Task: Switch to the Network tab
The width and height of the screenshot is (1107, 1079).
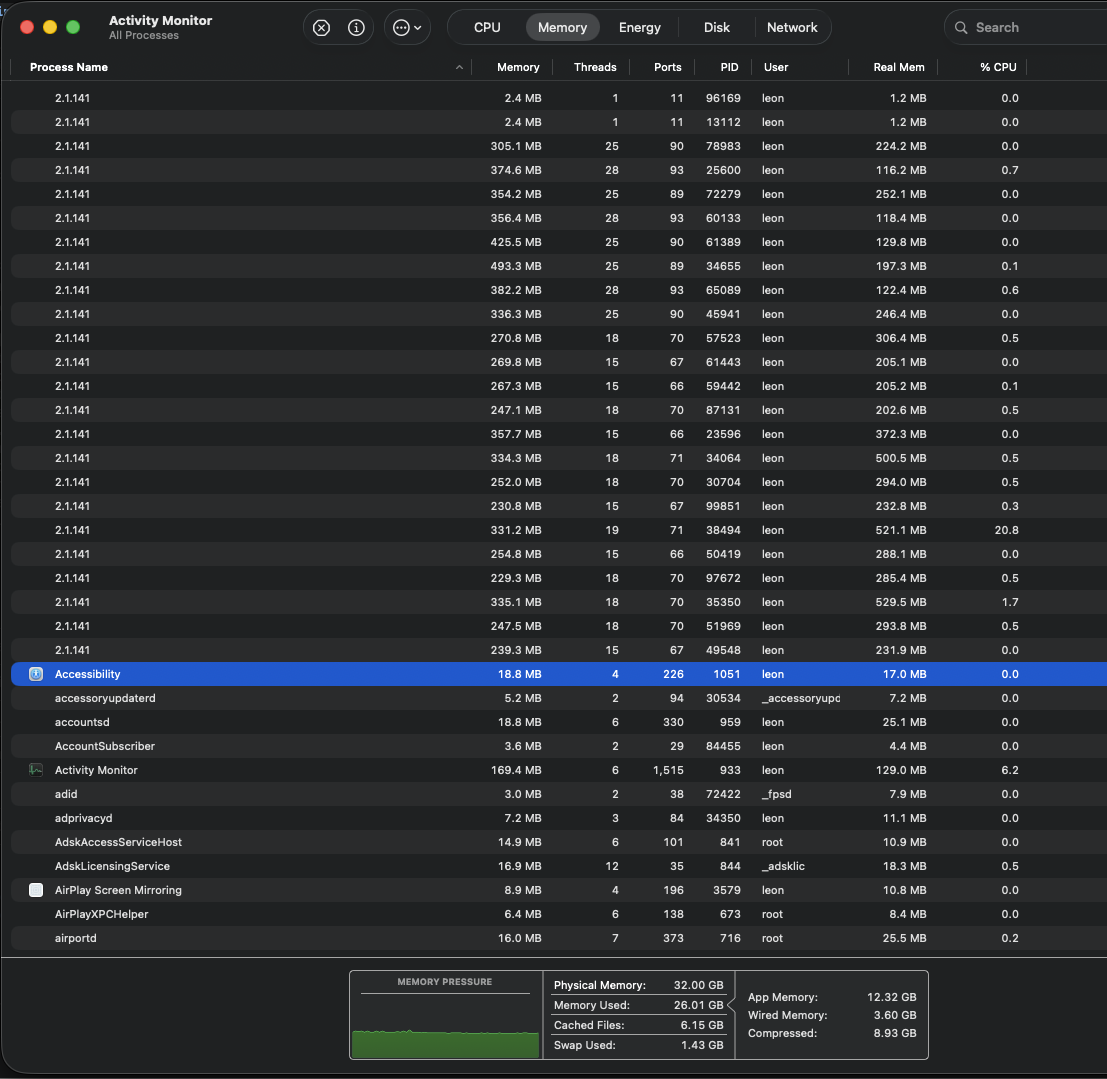Action: (792, 28)
